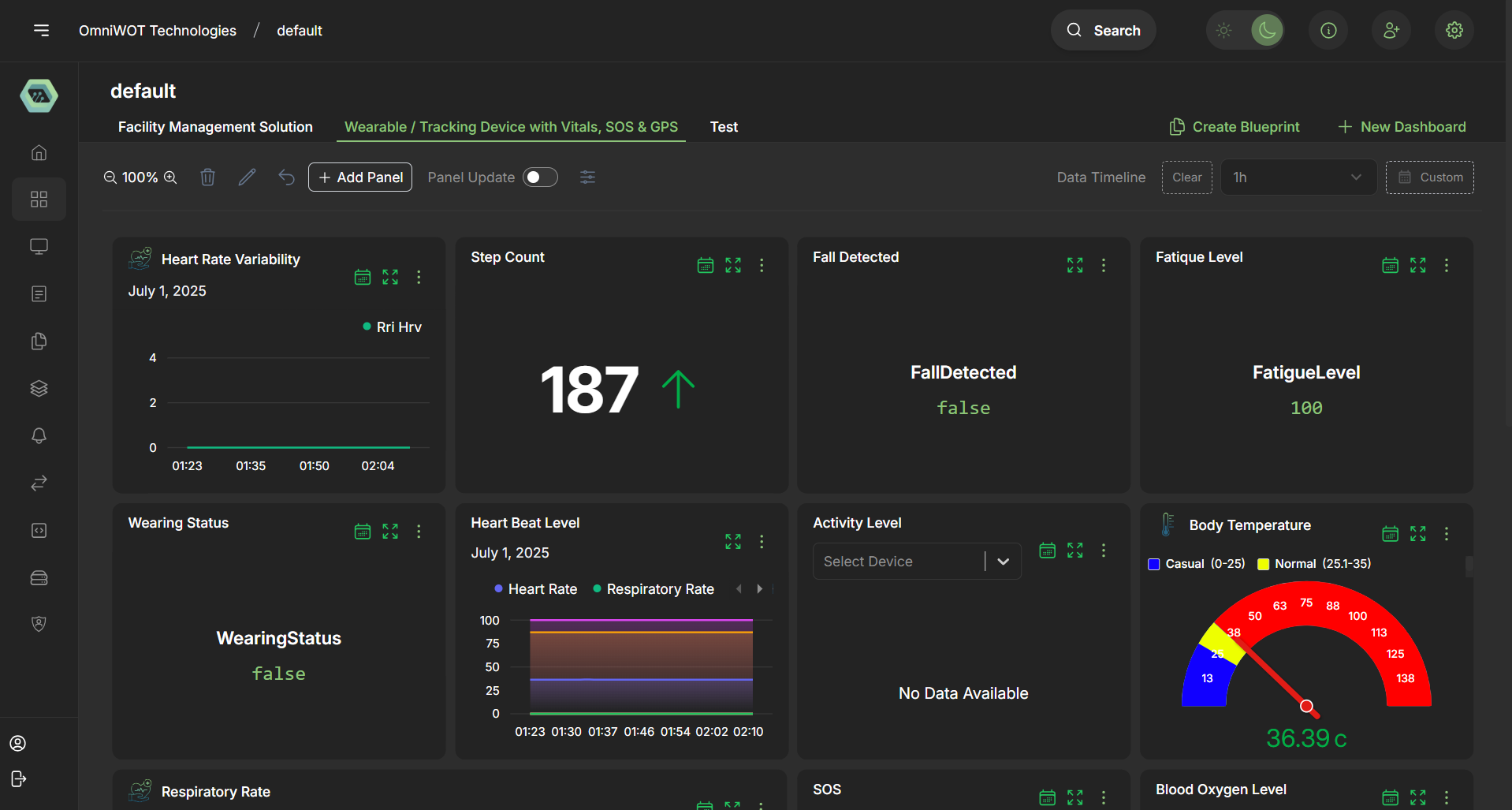
Task: Switch to light mode using the sun icon
Action: [x=1223, y=30]
